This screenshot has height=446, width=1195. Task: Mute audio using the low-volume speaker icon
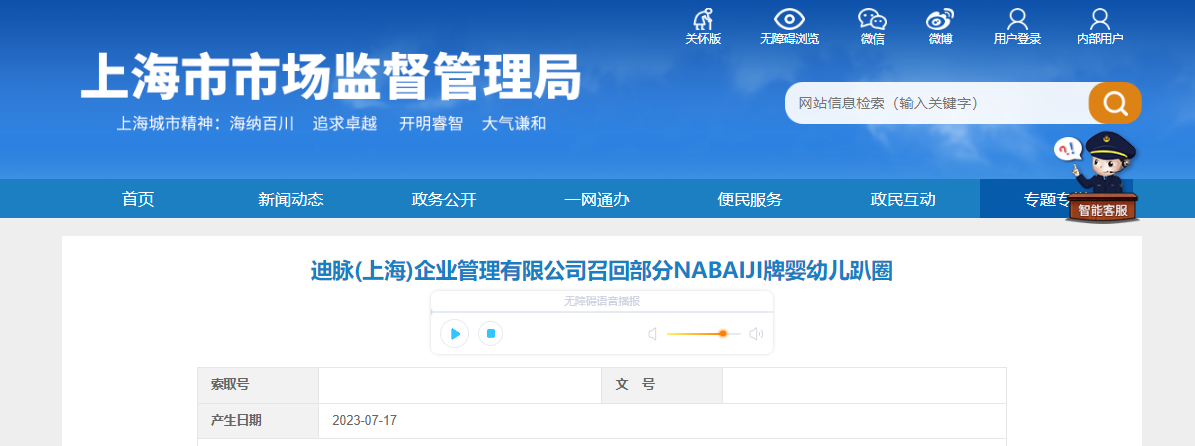652,334
